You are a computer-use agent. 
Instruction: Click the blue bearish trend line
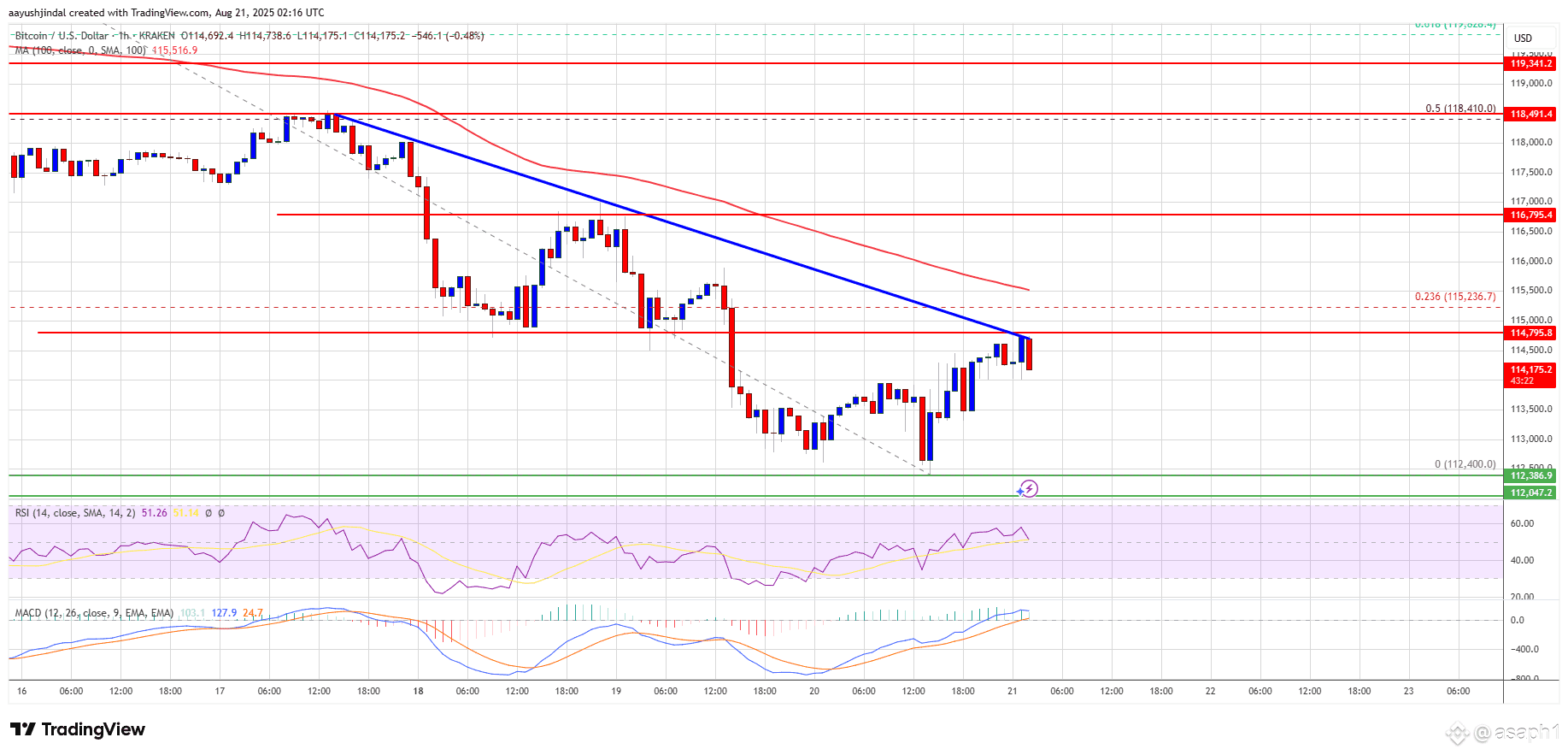click(684, 227)
